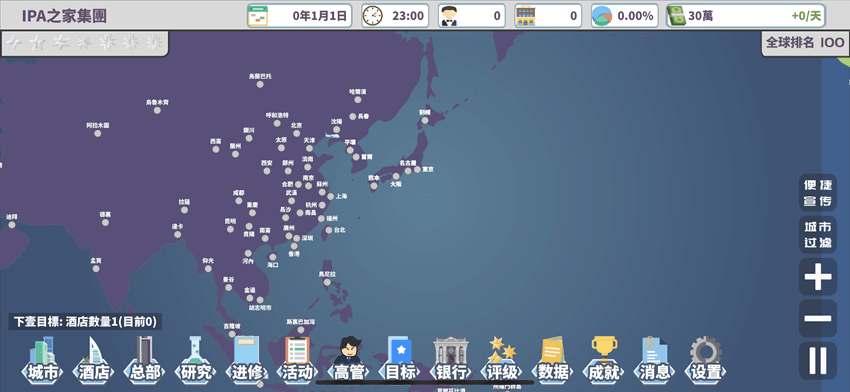Click the 全球排名 global ranking badge
Image resolution: width=850 pixels, height=392 pixels.
[805, 43]
